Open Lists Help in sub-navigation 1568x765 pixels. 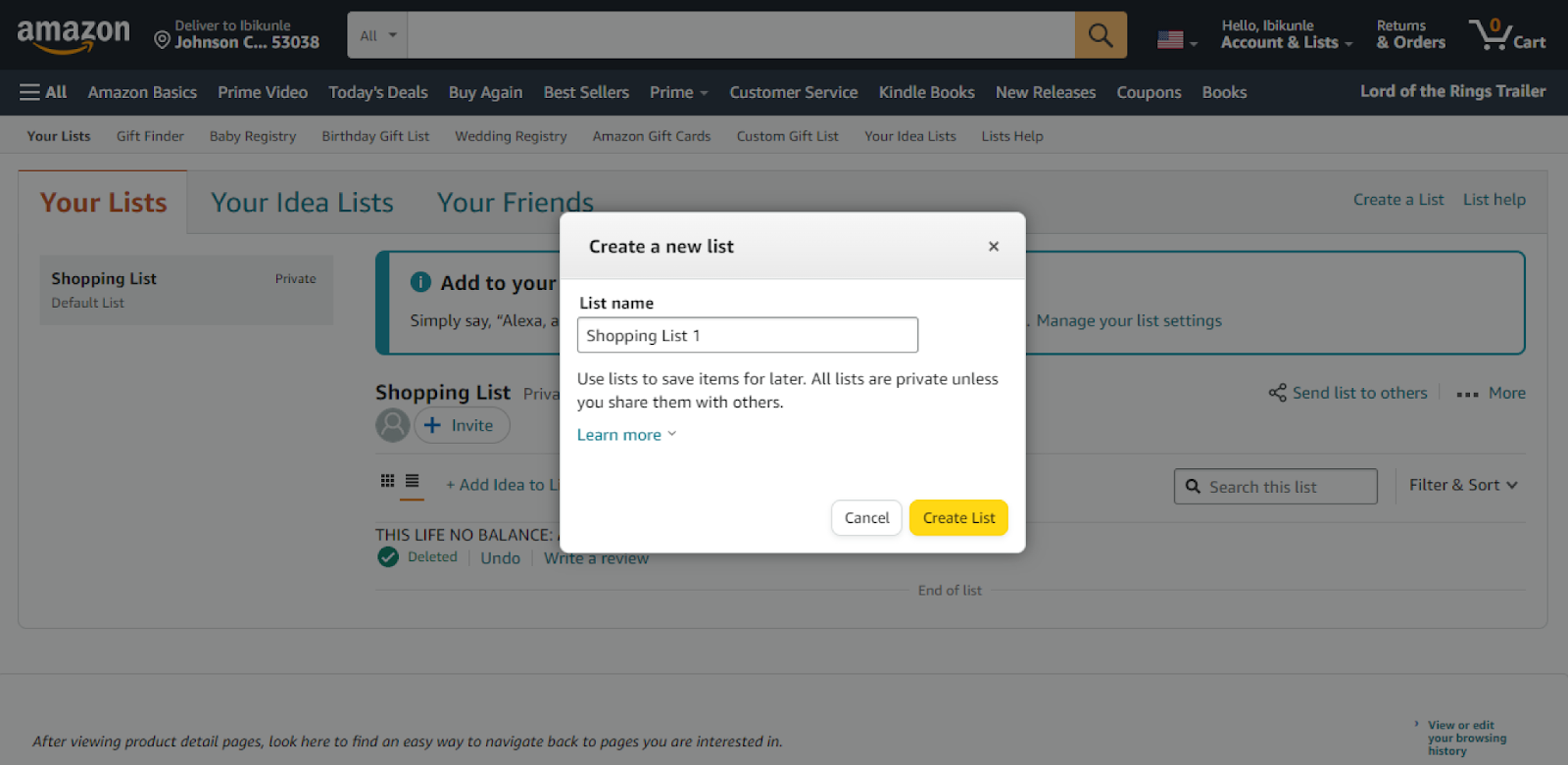pyautogui.click(x=1012, y=136)
